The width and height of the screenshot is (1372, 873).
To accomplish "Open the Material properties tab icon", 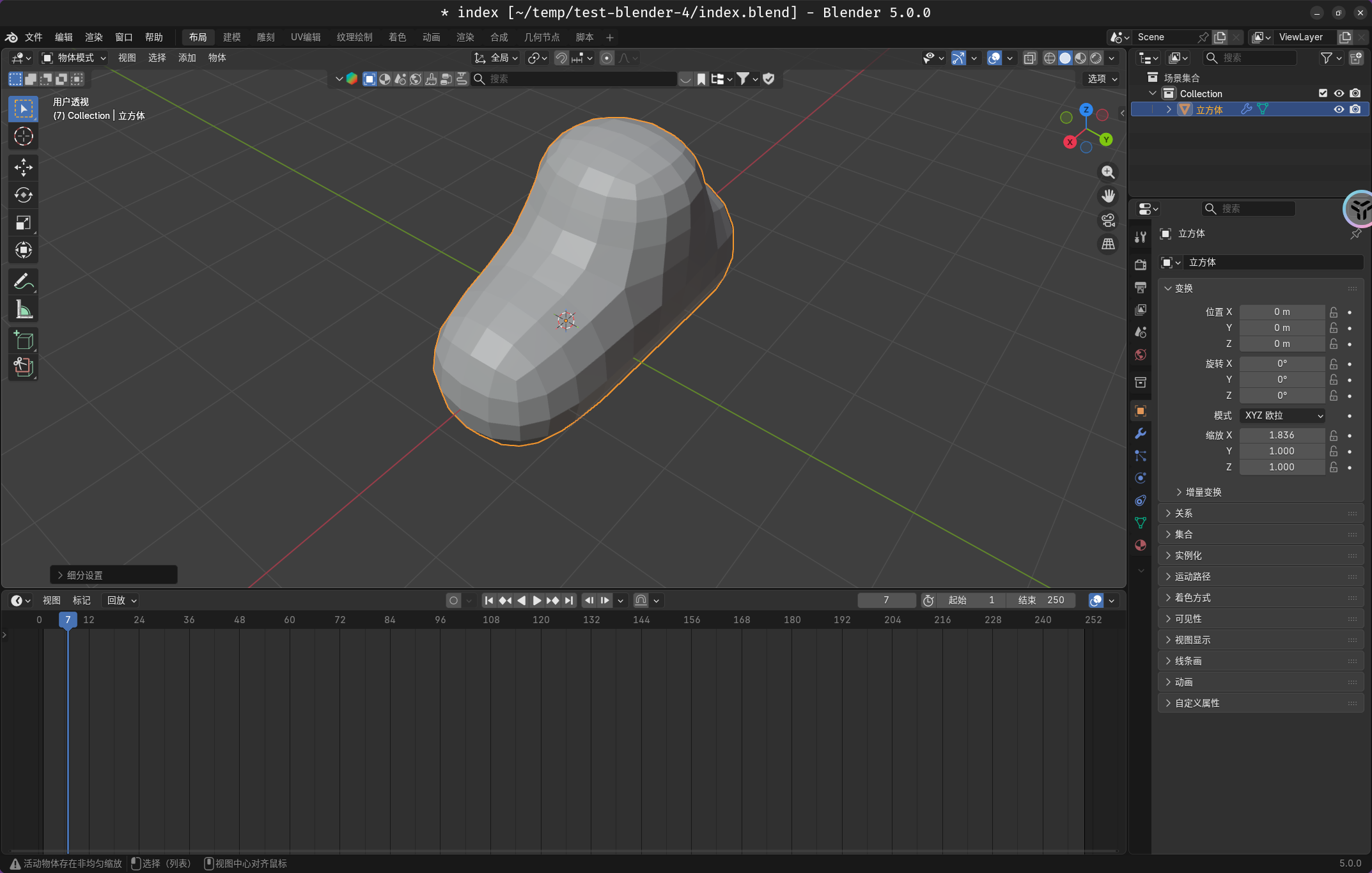I will (1140, 545).
